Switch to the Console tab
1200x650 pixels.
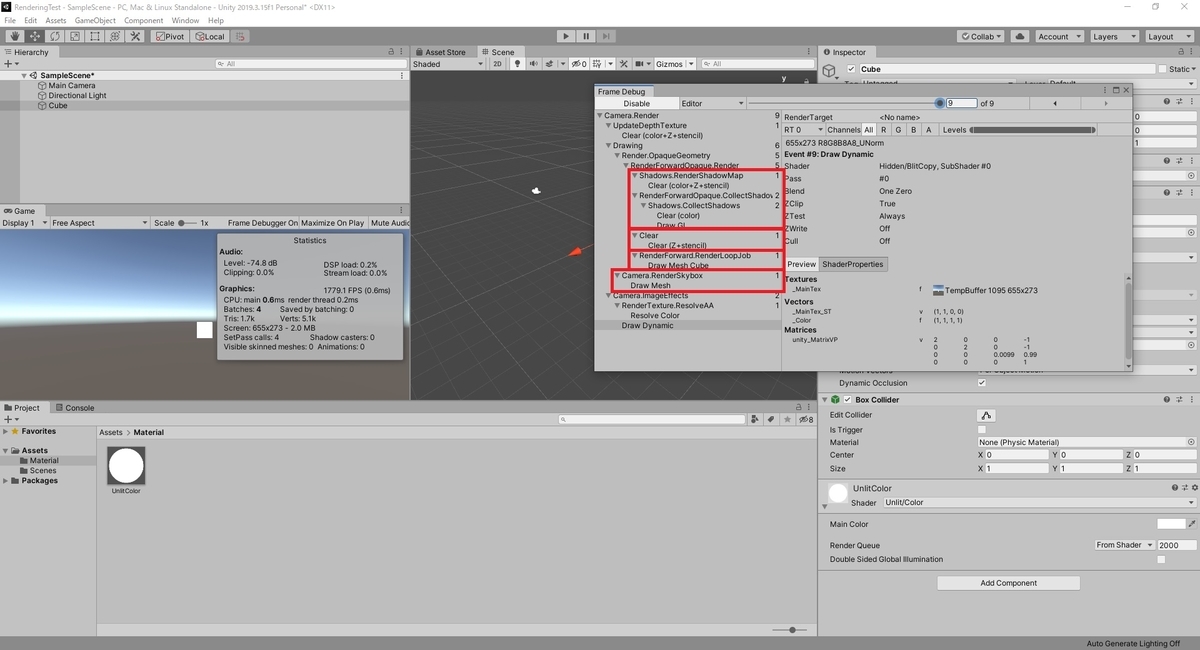[x=75, y=408]
